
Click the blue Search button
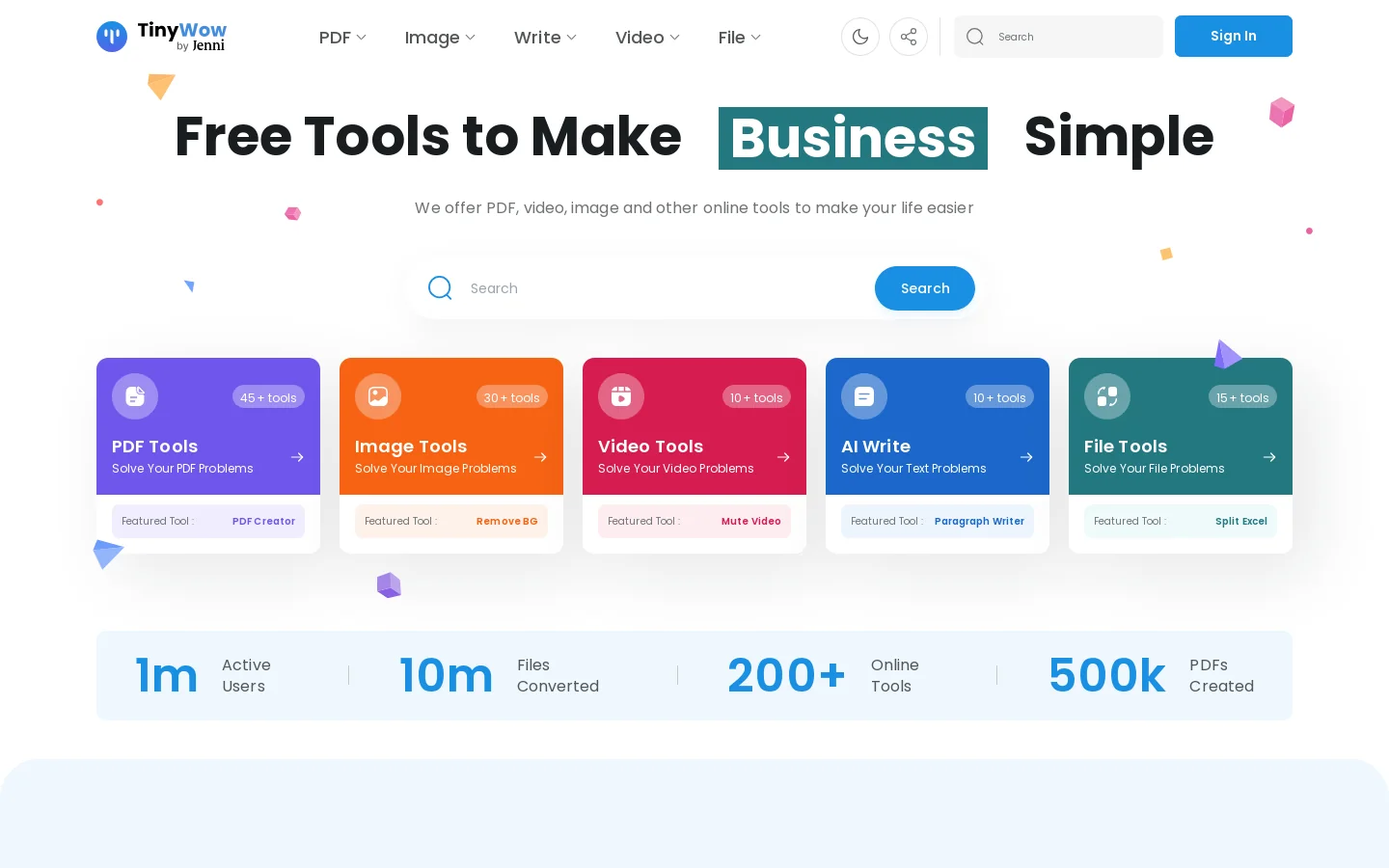(x=925, y=288)
